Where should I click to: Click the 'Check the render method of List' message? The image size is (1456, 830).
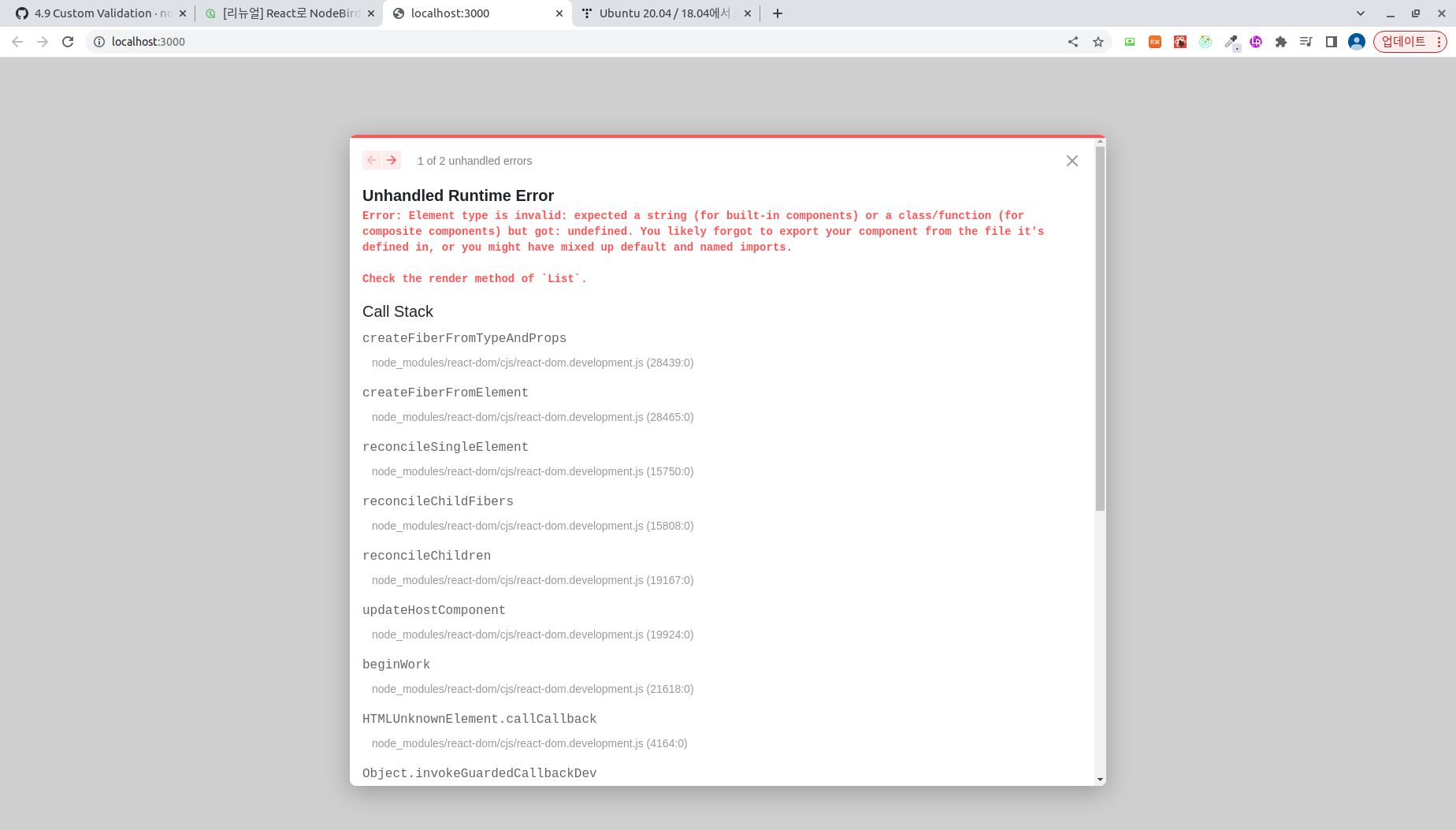[x=474, y=278]
